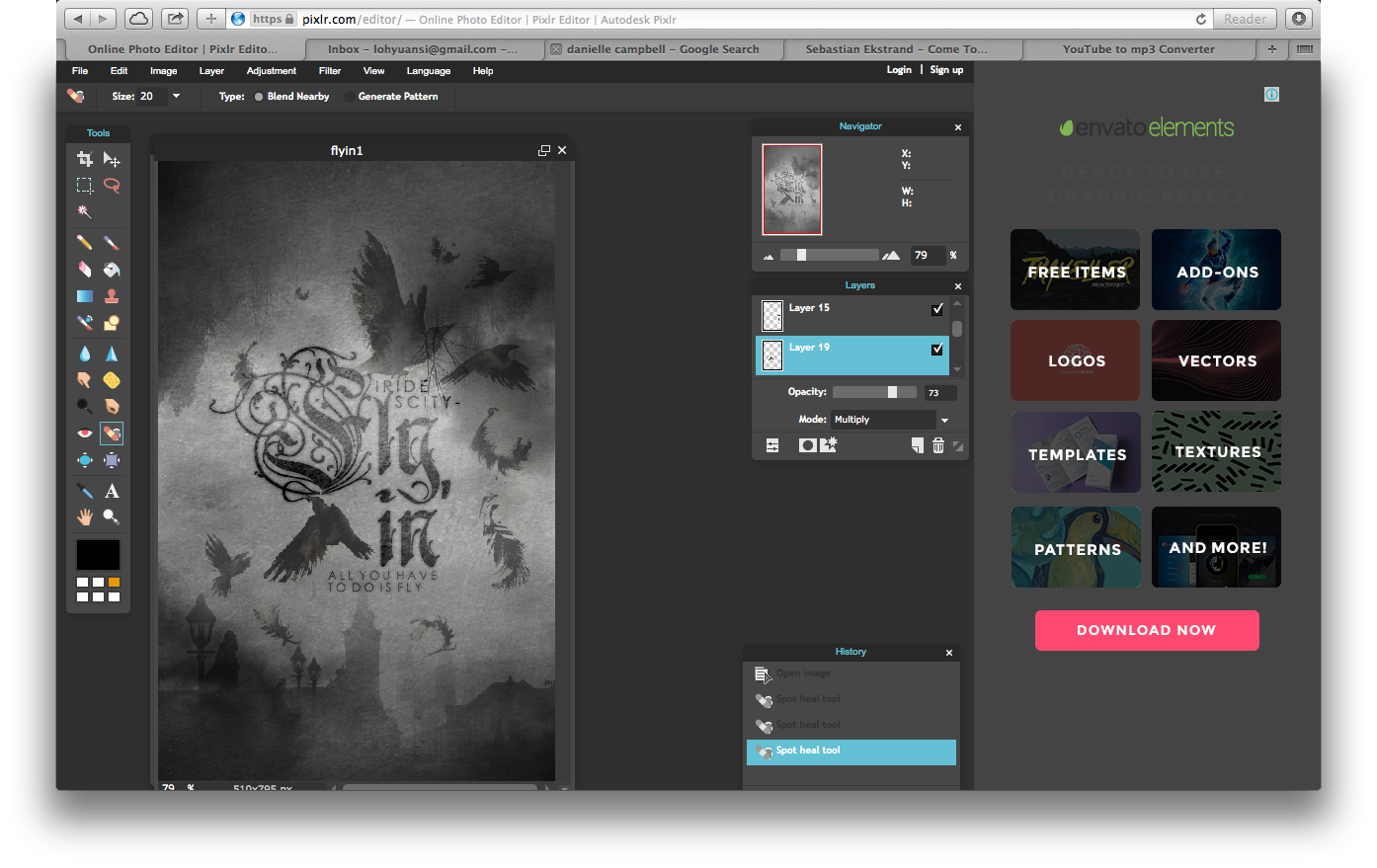The width and height of the screenshot is (1377, 868).
Task: Toggle layer settings in Layers panel
Action: coord(772,445)
